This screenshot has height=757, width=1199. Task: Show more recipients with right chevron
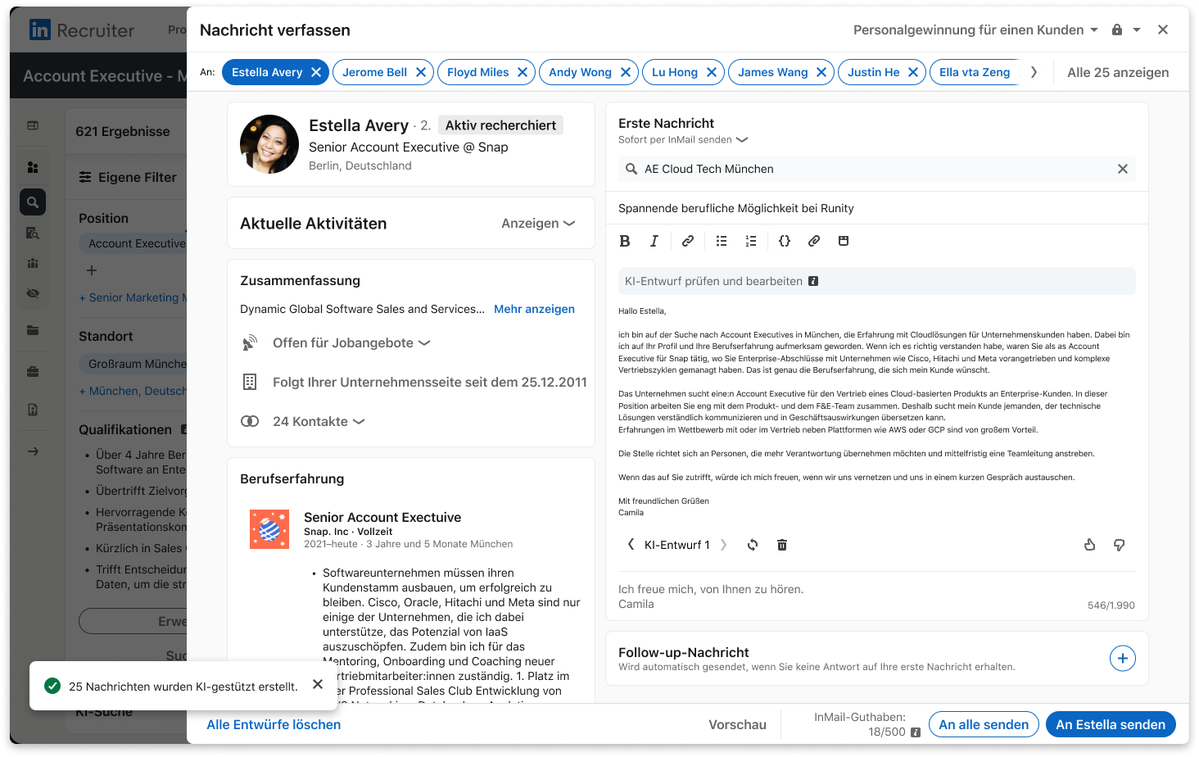point(1034,72)
